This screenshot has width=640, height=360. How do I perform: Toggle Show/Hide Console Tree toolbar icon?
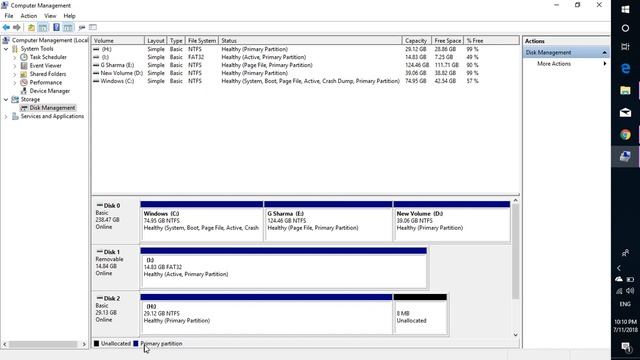[x=42, y=27]
